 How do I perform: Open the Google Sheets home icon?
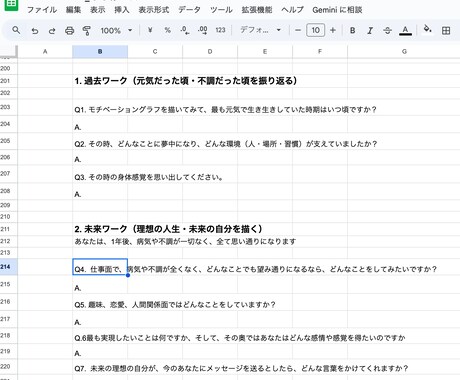click(11, 5)
